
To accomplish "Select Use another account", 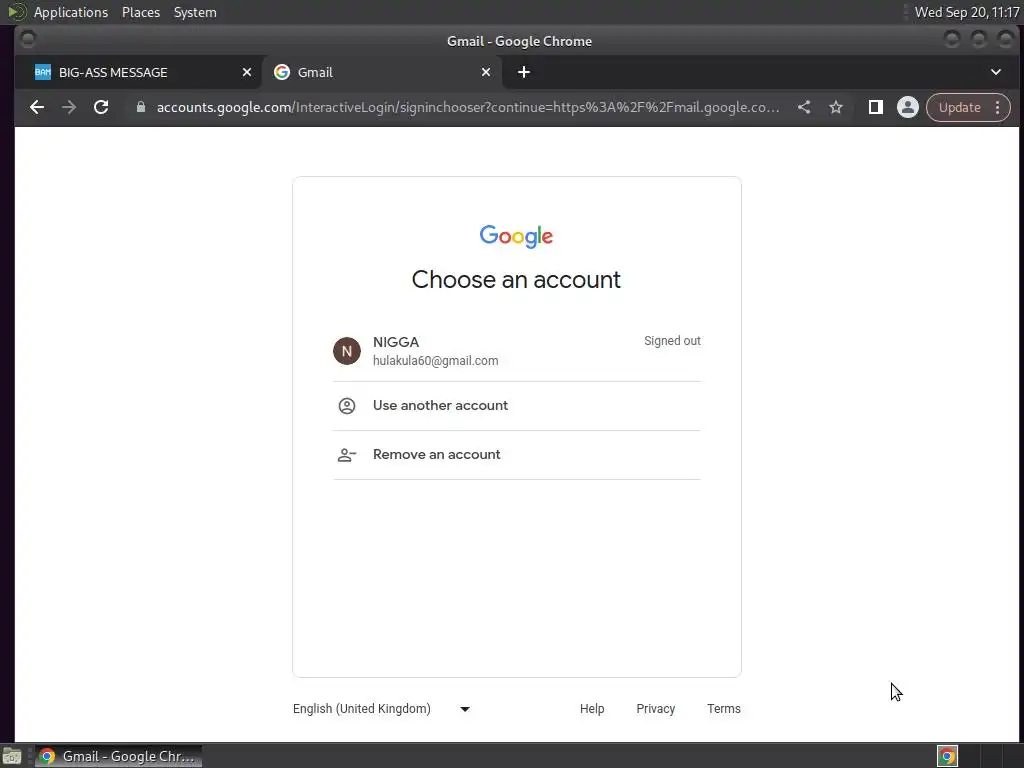I will pyautogui.click(x=517, y=406).
